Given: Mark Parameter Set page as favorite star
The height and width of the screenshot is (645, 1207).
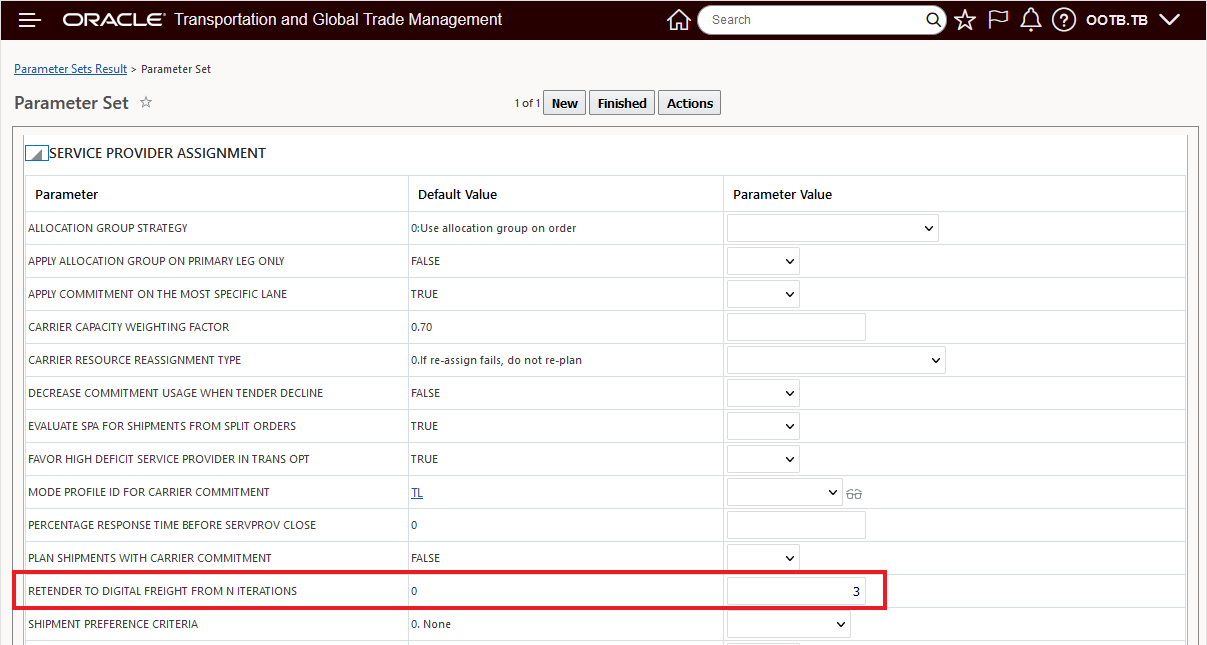Looking at the screenshot, I should (146, 102).
